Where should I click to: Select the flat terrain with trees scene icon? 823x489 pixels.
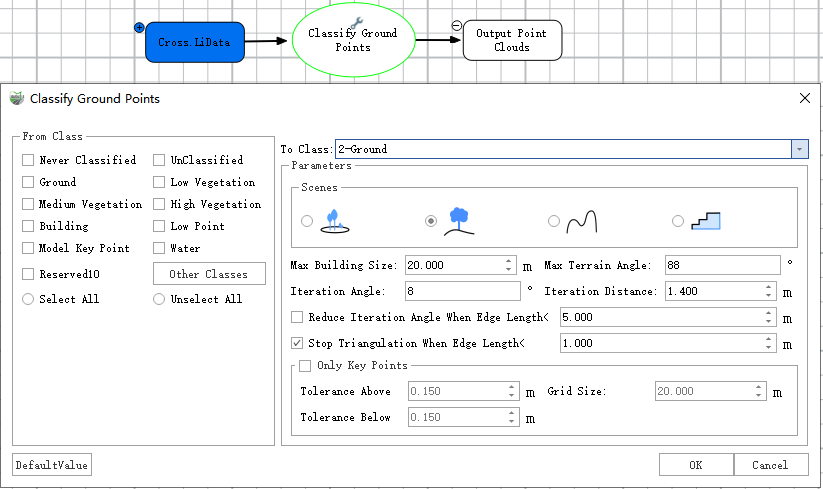335,221
